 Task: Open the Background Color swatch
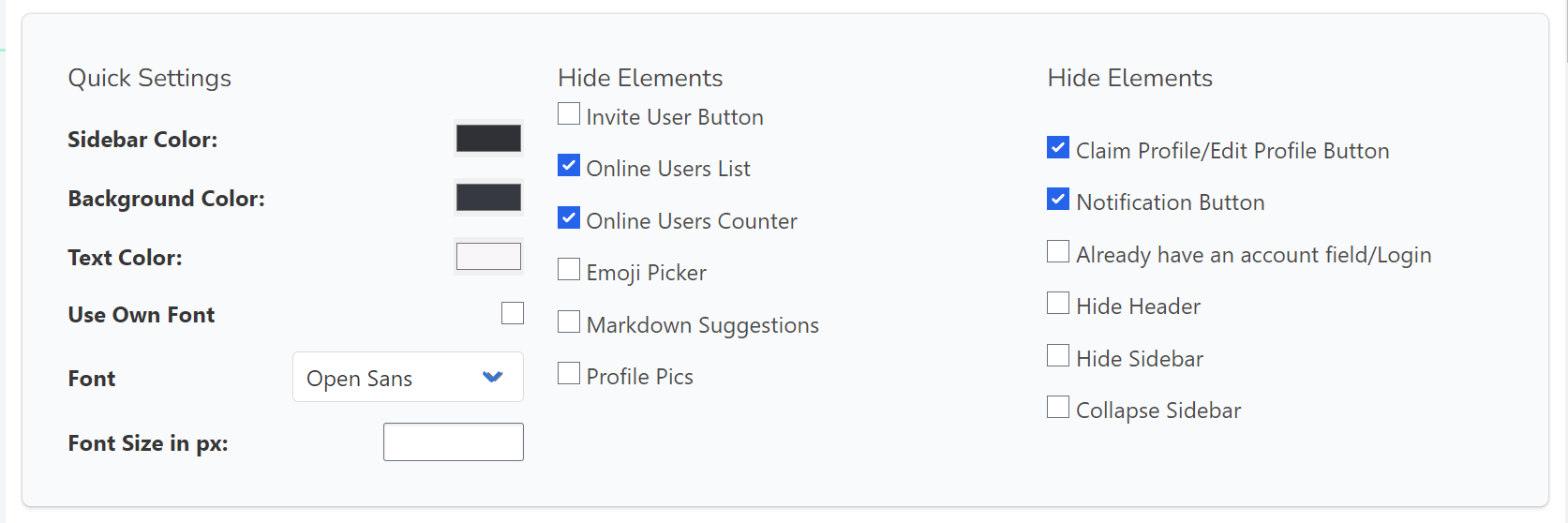(x=488, y=198)
